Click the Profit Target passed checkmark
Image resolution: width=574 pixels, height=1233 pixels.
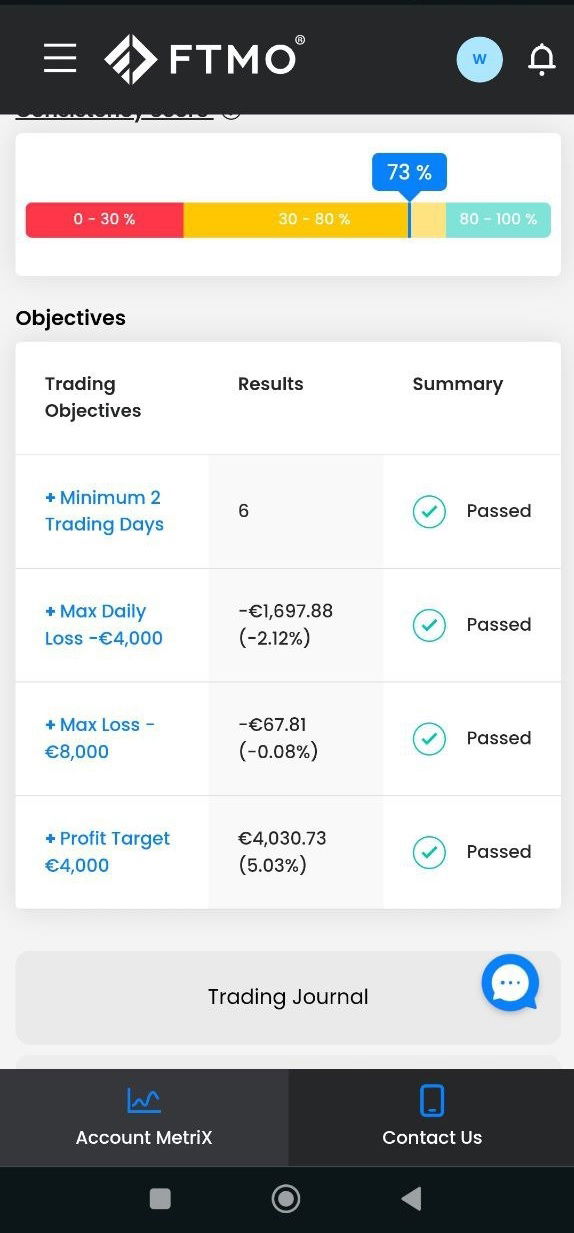click(x=429, y=852)
